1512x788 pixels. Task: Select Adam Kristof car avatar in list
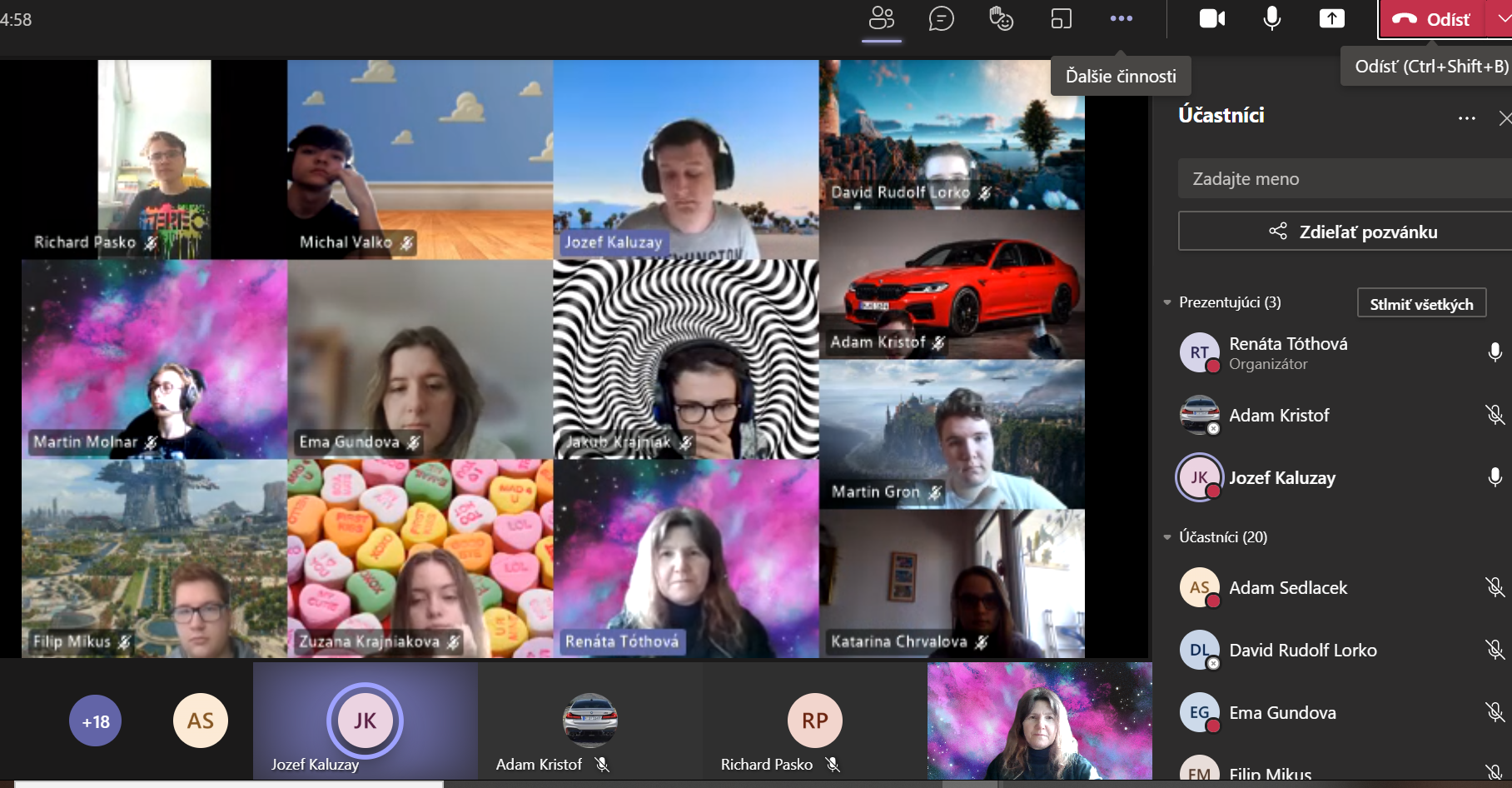1200,415
